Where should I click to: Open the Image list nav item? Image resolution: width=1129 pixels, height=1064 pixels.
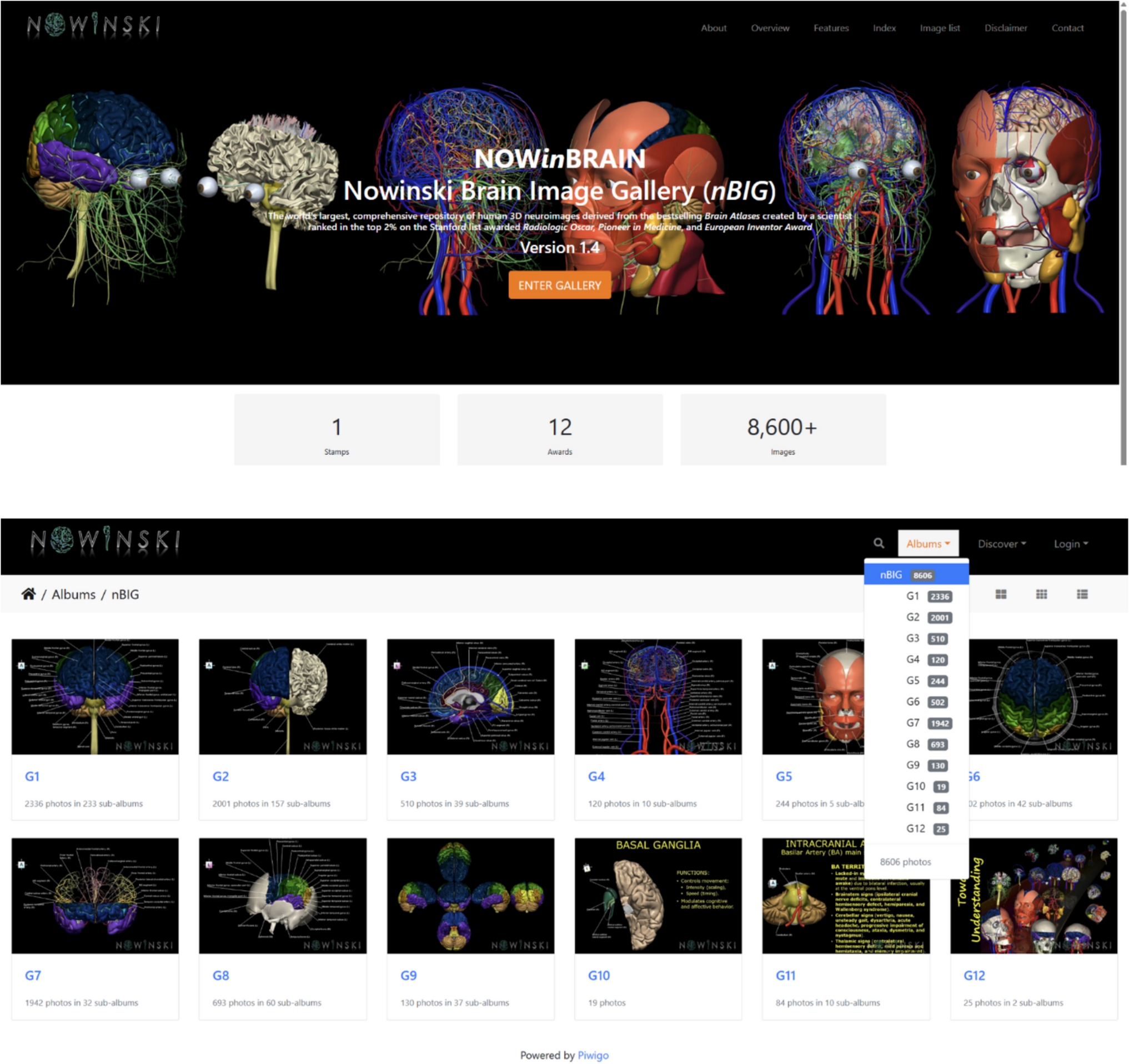[939, 28]
